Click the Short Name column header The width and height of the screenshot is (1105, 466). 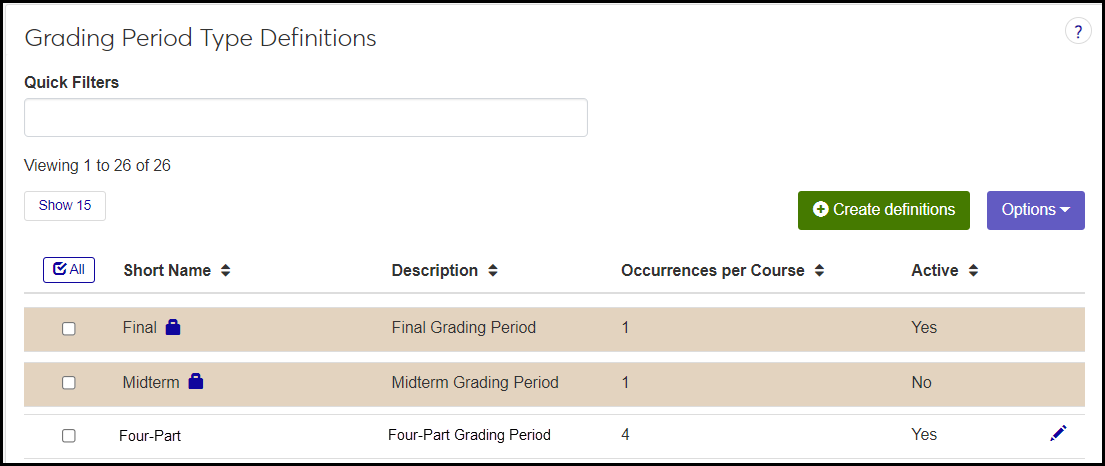167,271
